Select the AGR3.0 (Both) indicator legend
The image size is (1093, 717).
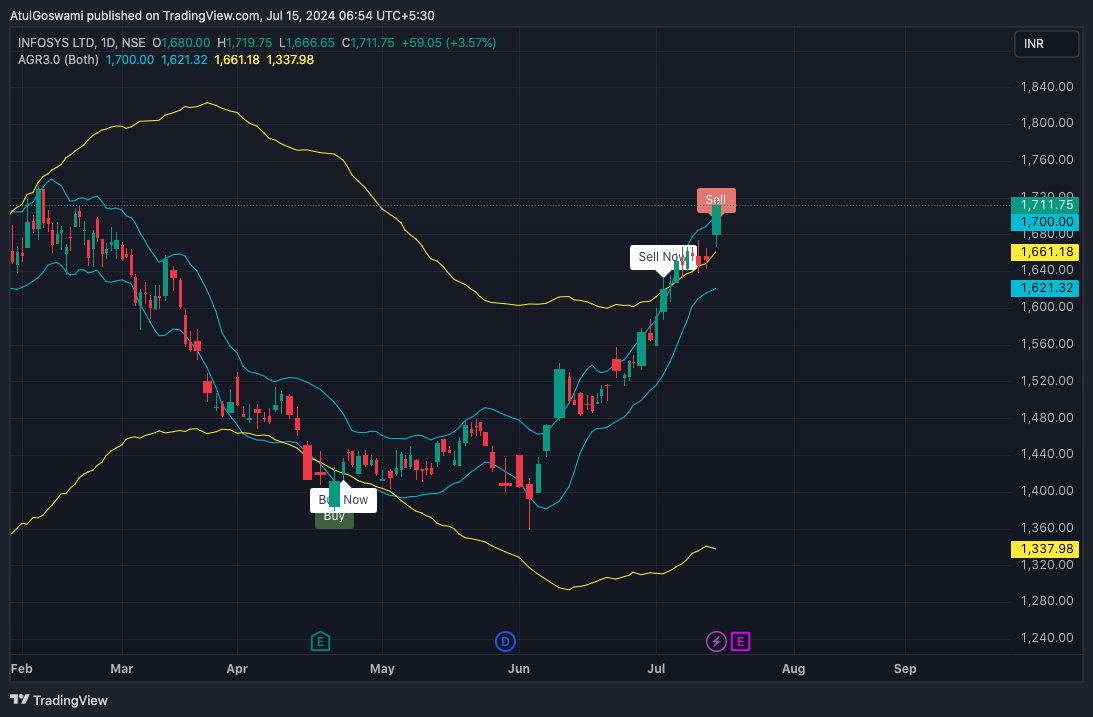point(59,60)
